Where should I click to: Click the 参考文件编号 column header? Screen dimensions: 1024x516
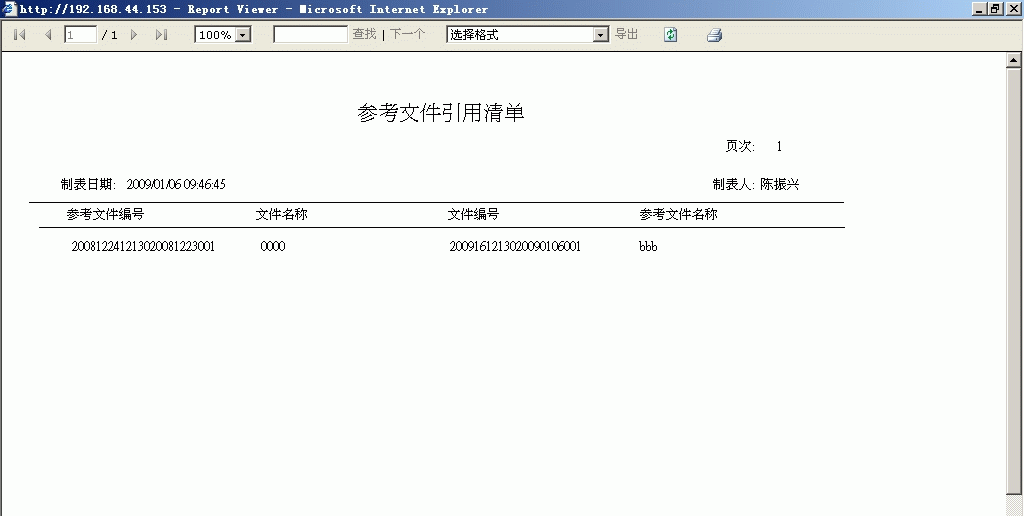tap(105, 215)
